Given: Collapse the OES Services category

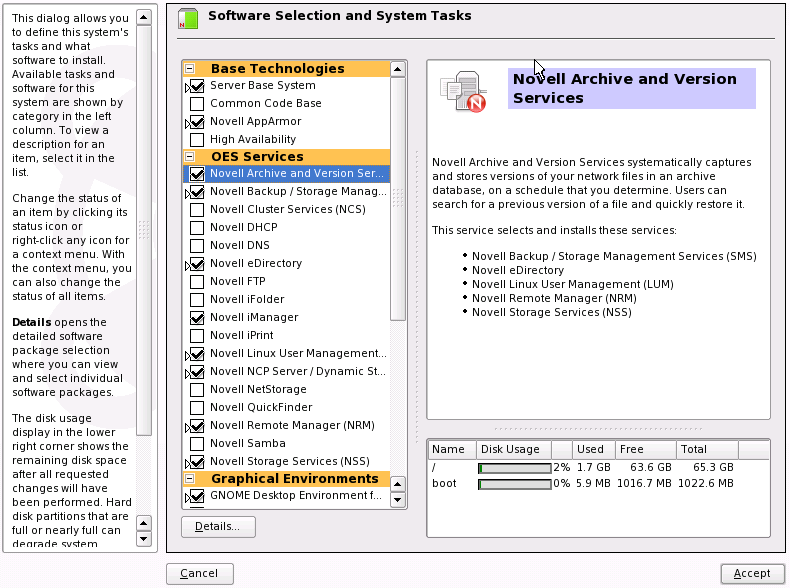Looking at the screenshot, I should tap(190, 157).
